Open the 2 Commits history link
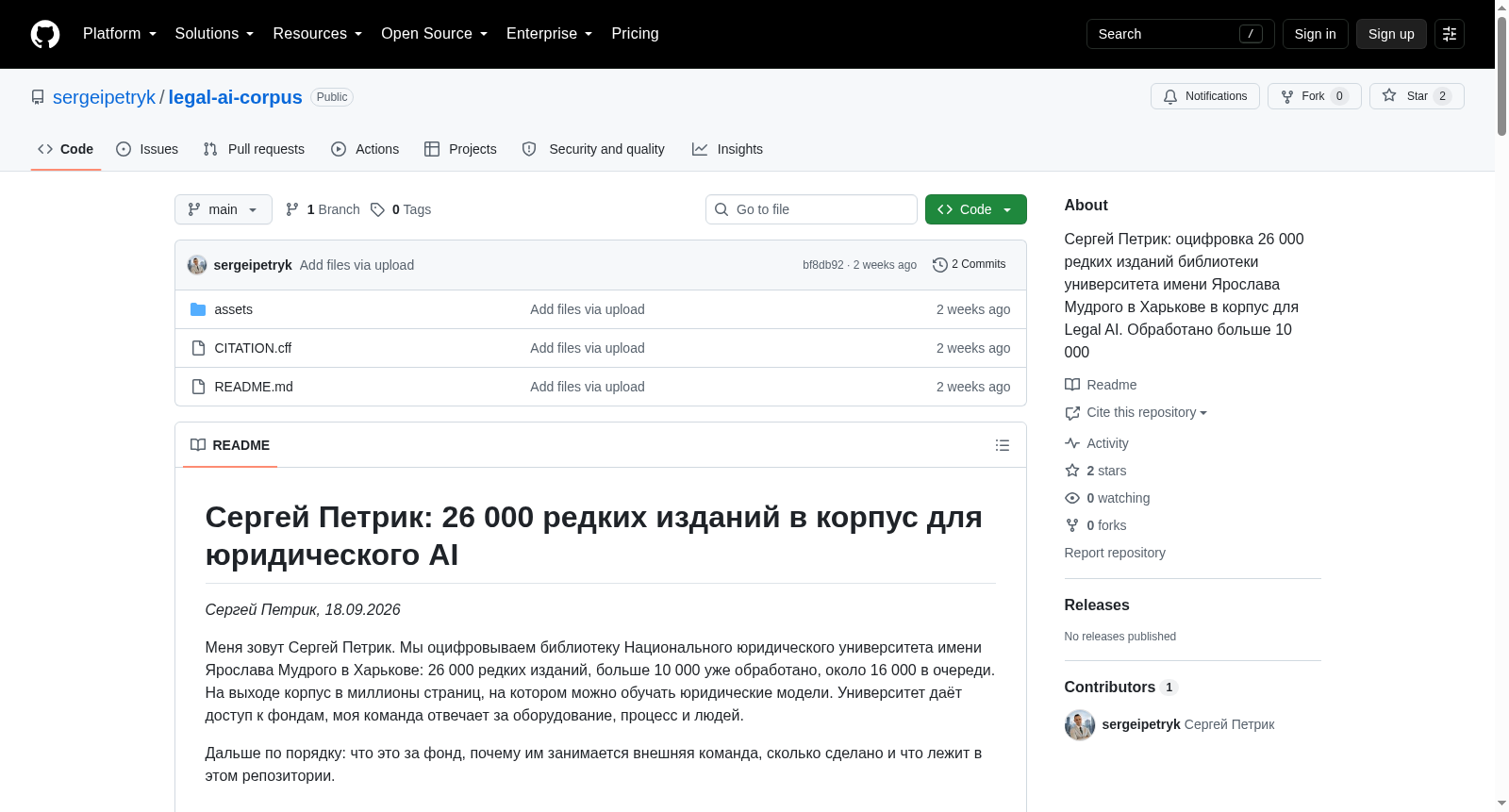1509x812 pixels. 969,265
